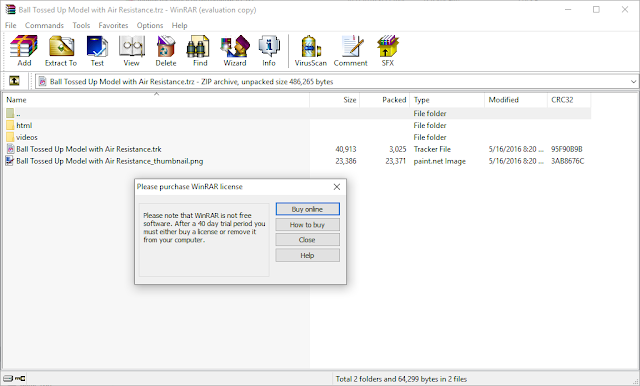Click the html folder icon
Image resolution: width=640 pixels, height=386 pixels.
click(x=10, y=125)
